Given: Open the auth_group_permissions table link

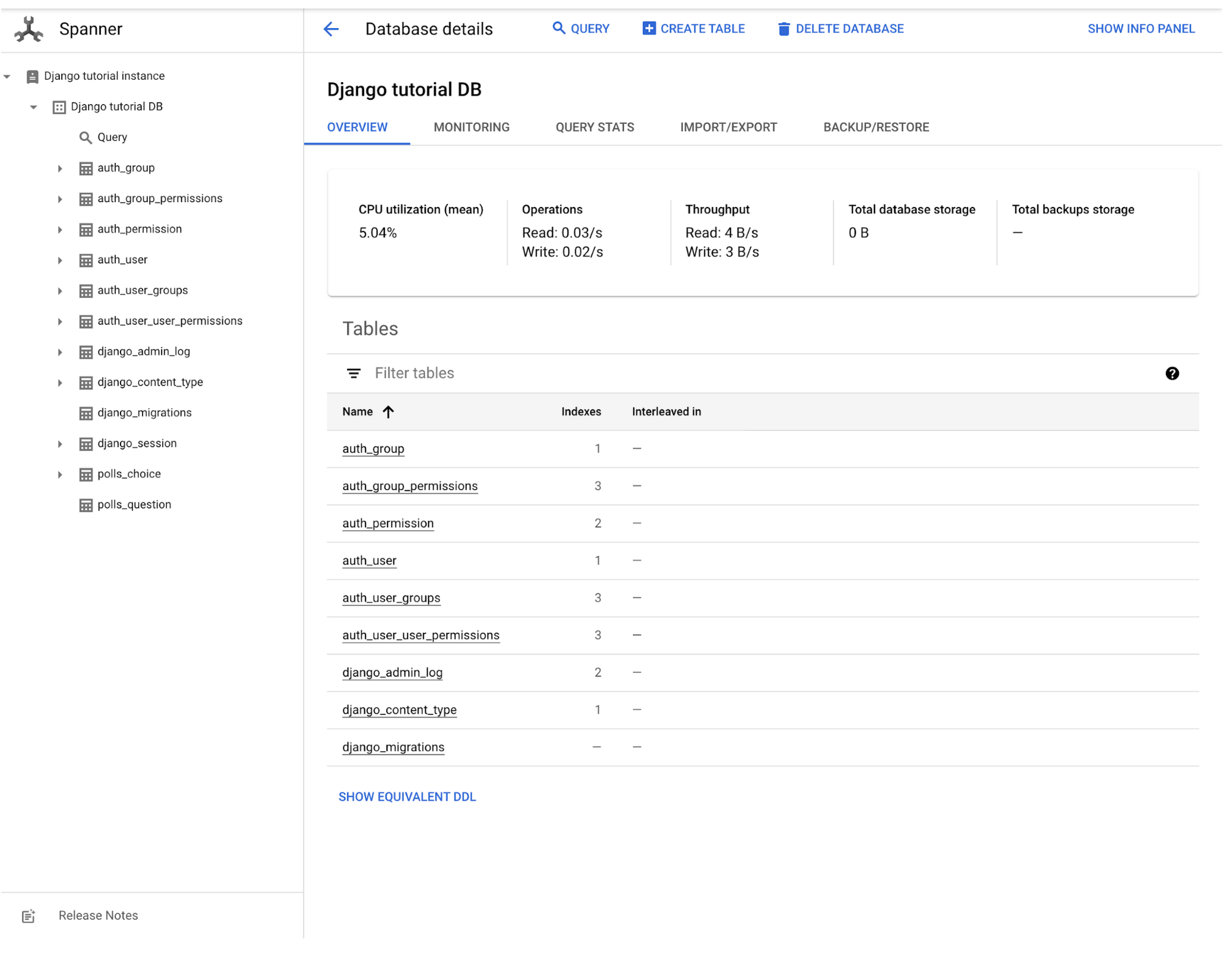Looking at the screenshot, I should pos(410,486).
